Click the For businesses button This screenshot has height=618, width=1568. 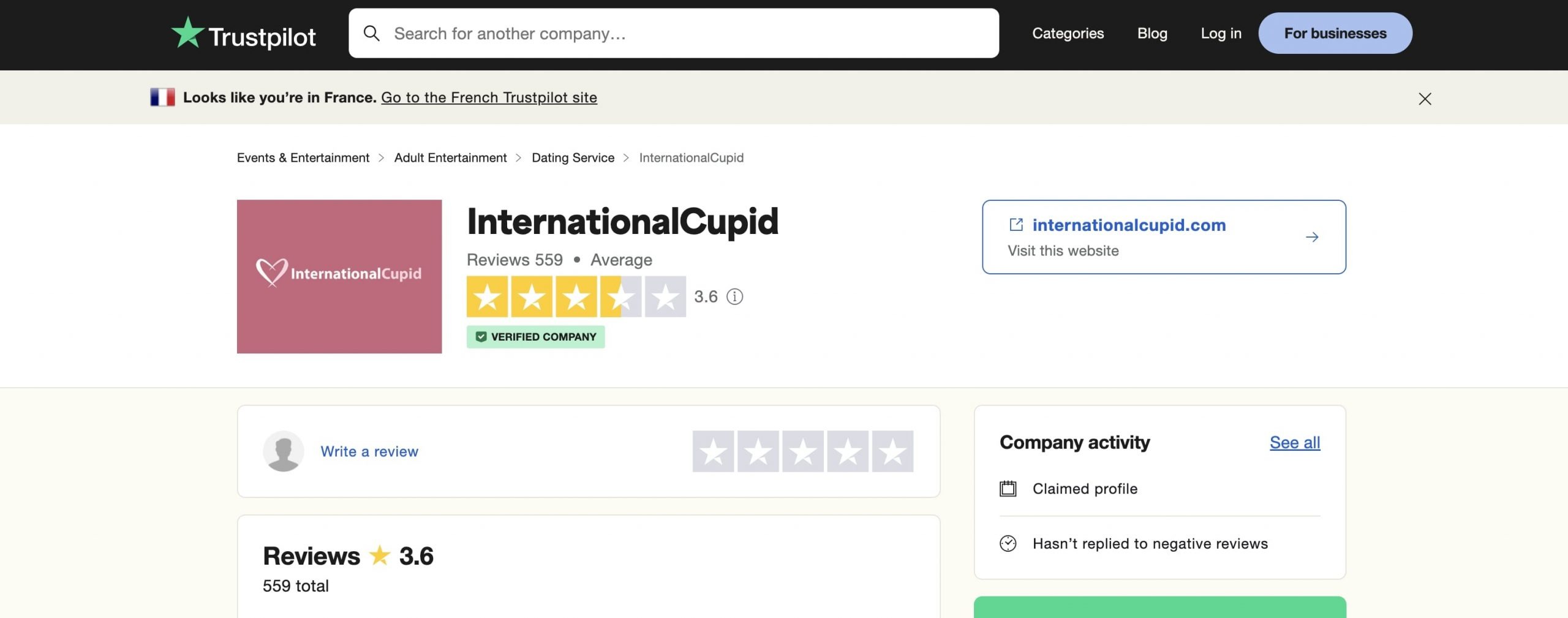point(1335,33)
